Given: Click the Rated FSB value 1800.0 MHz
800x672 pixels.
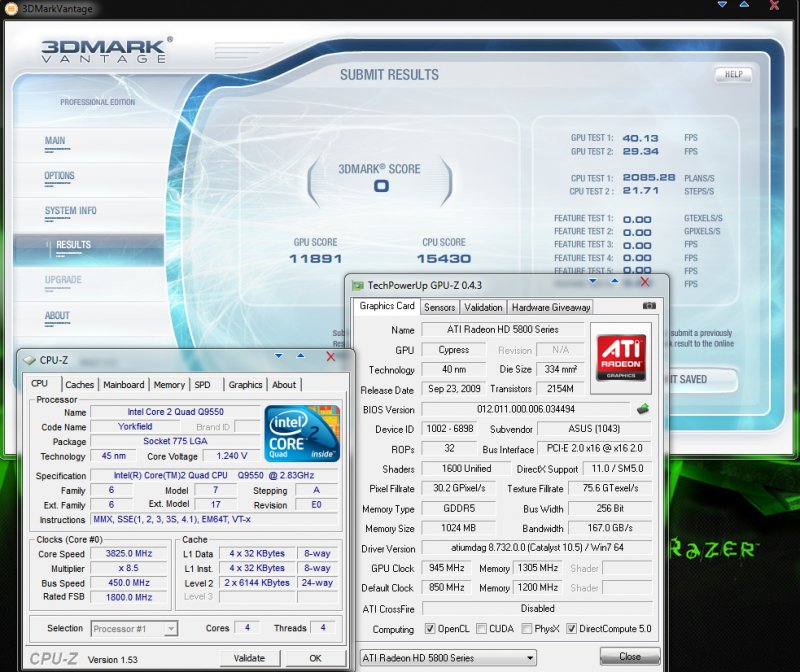Looking at the screenshot, I should click(x=129, y=597).
